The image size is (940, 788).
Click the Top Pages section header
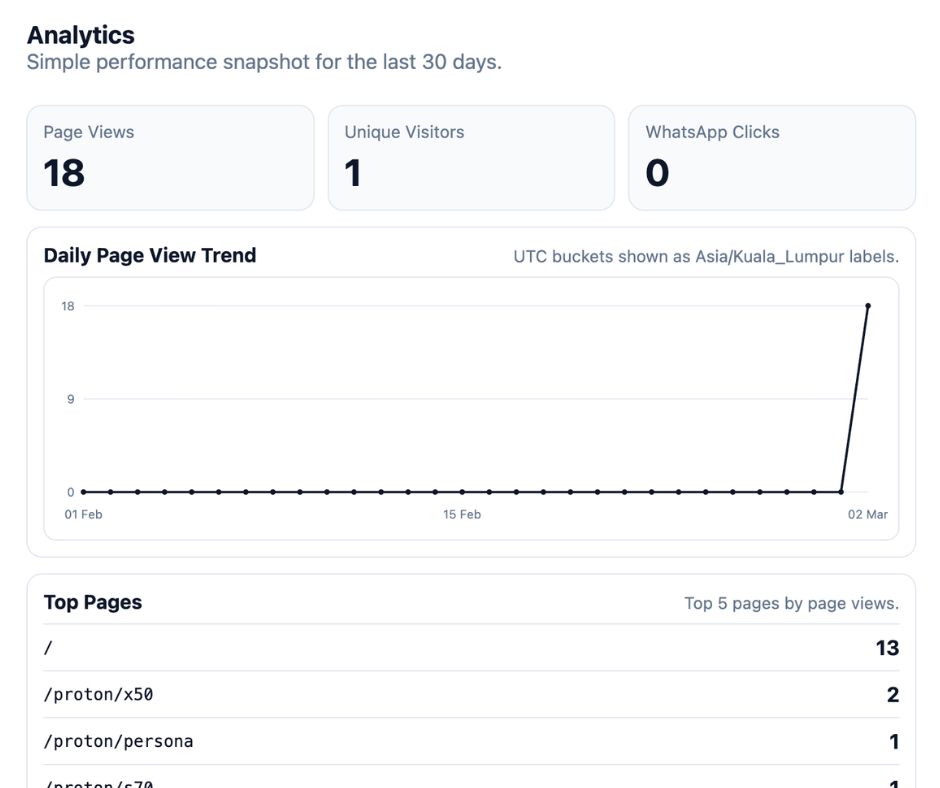click(x=93, y=602)
